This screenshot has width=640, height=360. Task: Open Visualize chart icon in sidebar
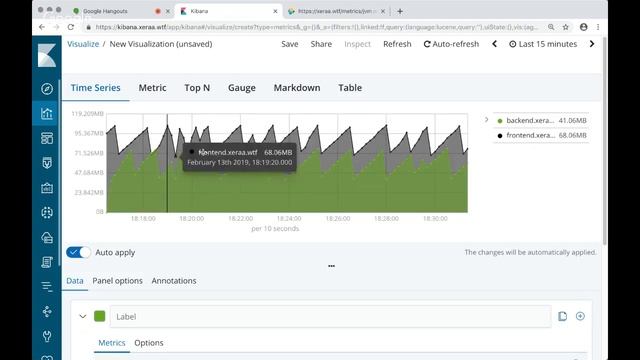pos(47,113)
